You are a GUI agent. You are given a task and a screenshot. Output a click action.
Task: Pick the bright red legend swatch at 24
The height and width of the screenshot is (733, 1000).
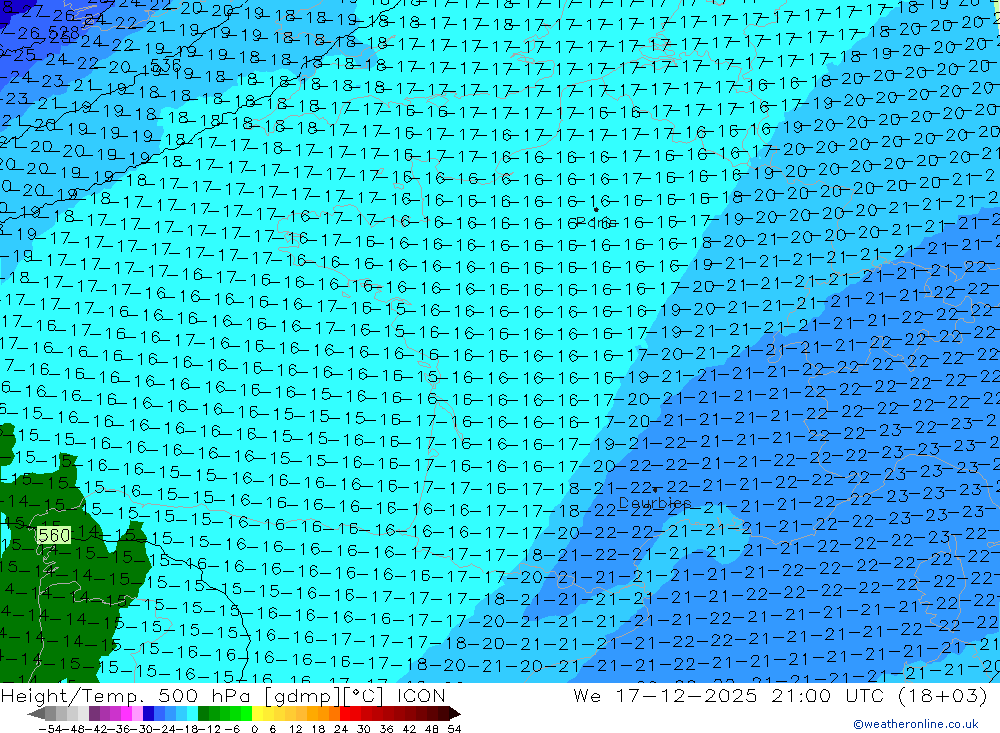click(x=345, y=713)
